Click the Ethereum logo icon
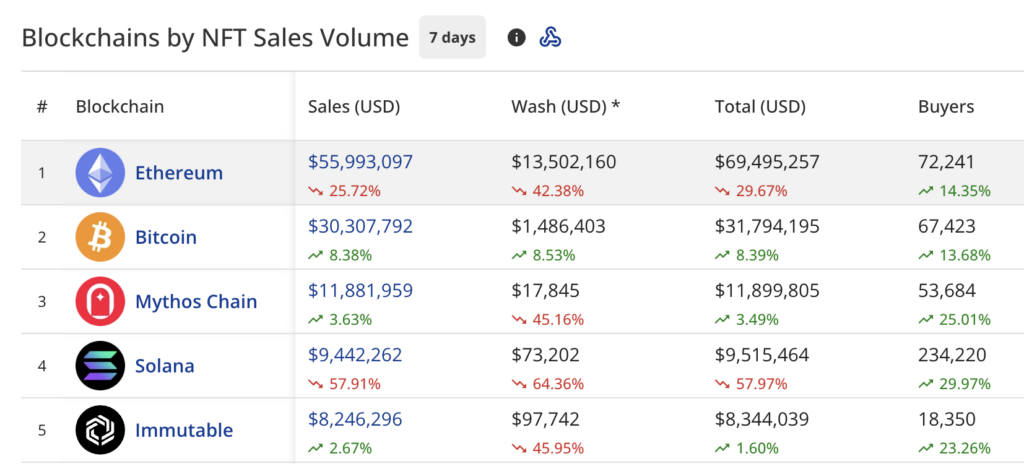 tap(100, 173)
